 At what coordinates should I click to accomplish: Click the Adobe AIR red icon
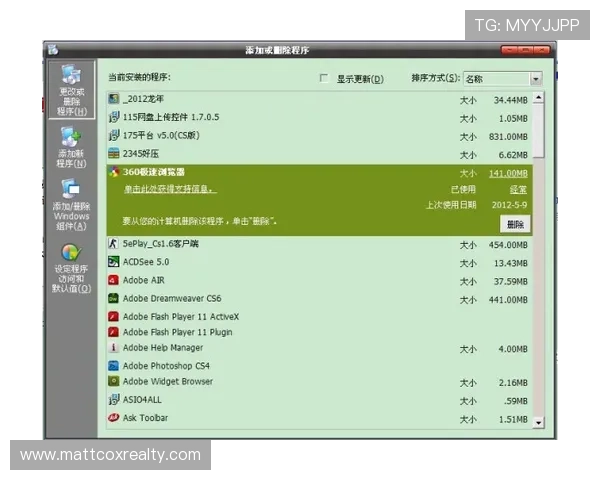113,280
